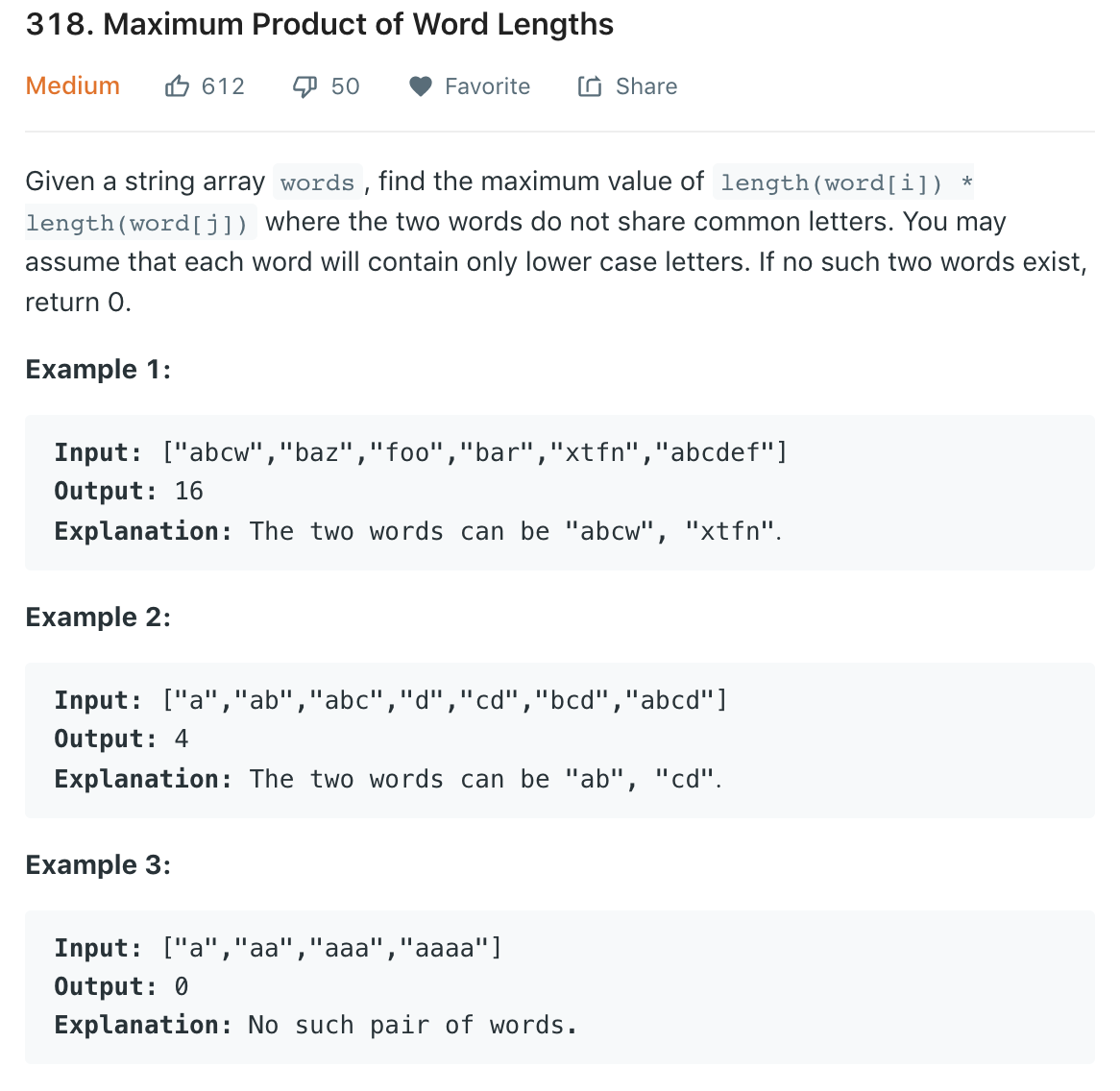1120x1091 pixels.
Task: Open the Share link label
Action: pyautogui.click(x=646, y=86)
